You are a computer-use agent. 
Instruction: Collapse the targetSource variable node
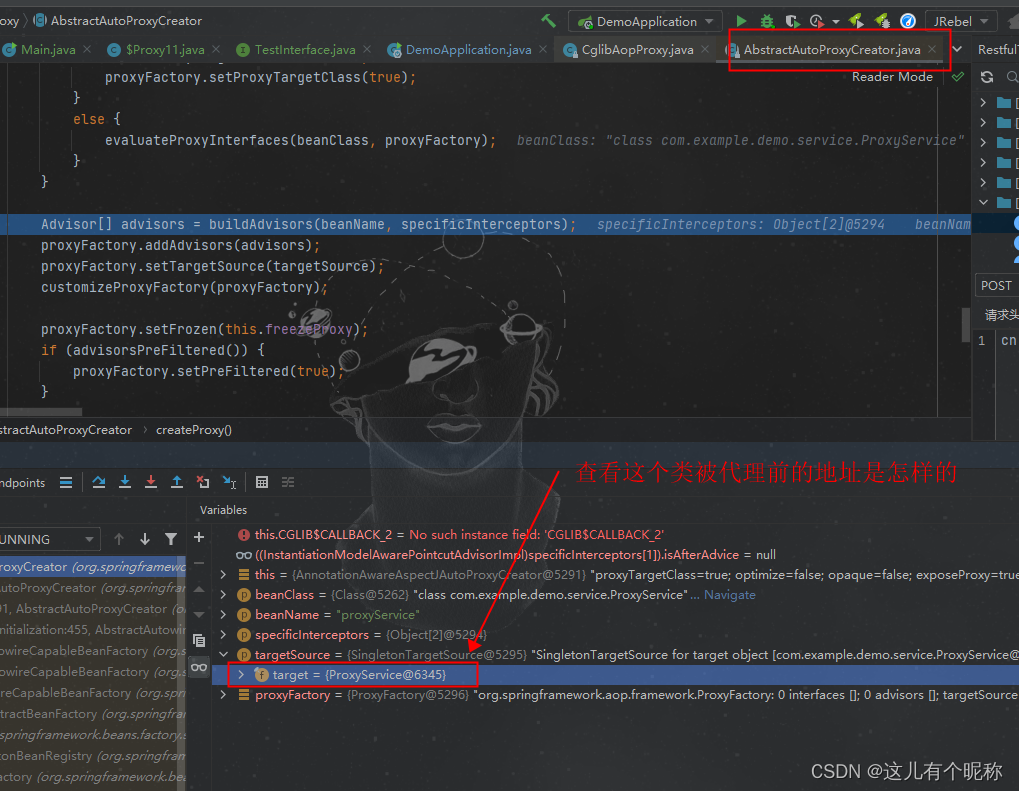pos(224,655)
